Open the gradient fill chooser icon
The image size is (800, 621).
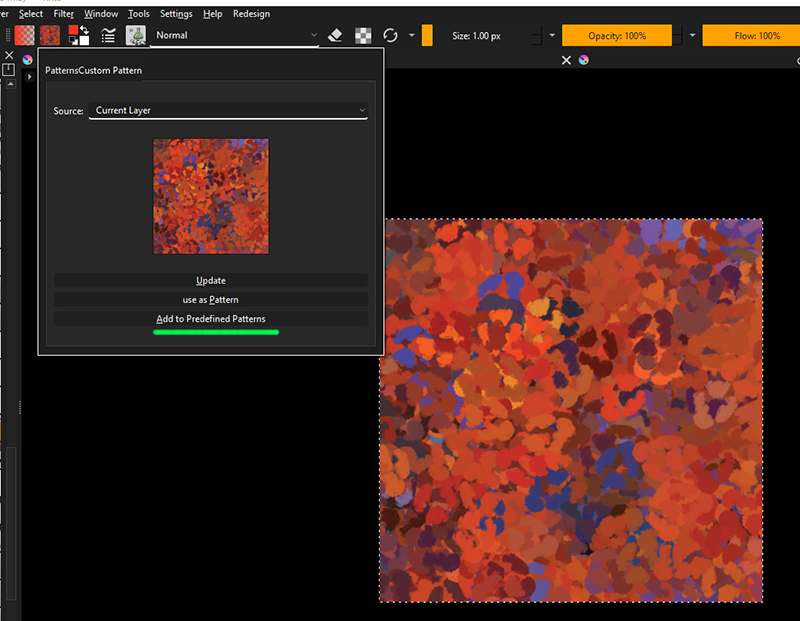pyautogui.click(x=24, y=35)
